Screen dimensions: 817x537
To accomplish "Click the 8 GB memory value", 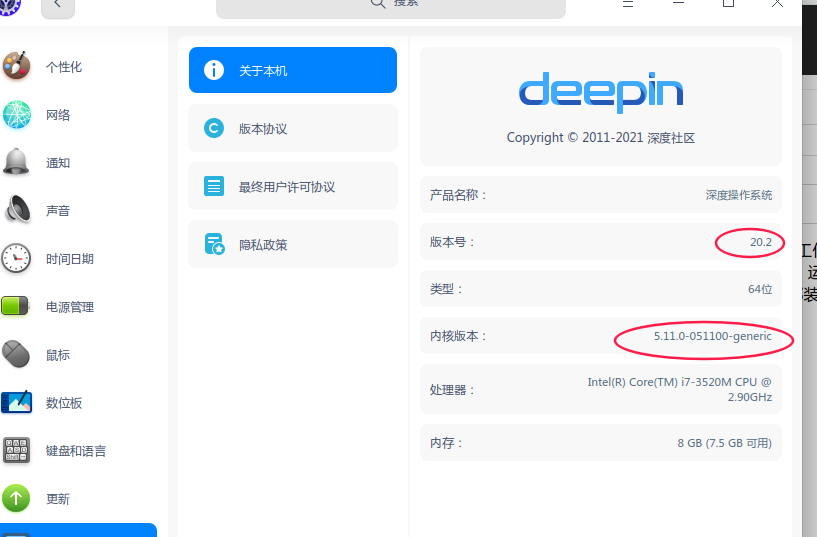I will 724,443.
